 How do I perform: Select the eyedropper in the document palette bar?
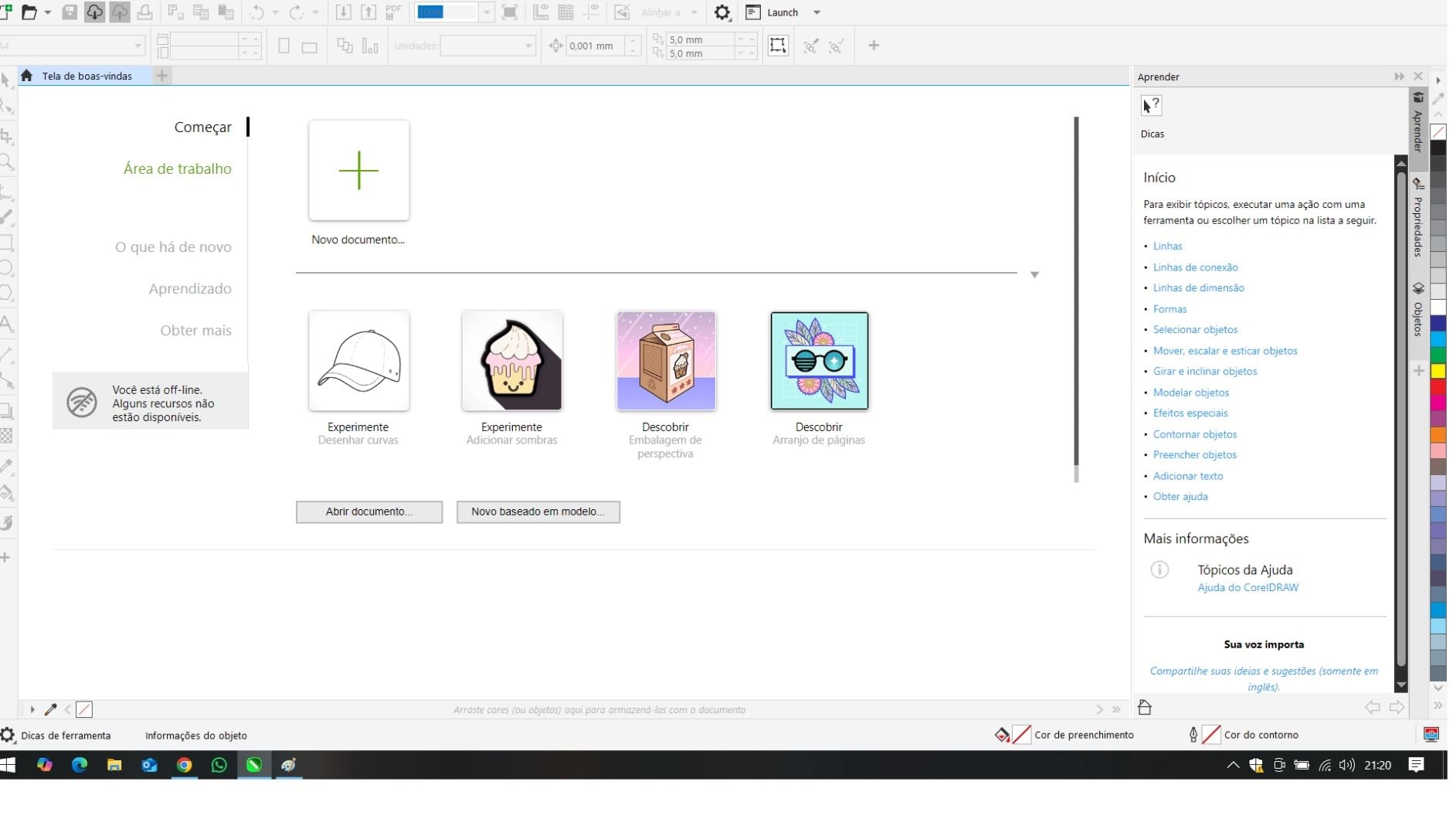tap(51, 709)
